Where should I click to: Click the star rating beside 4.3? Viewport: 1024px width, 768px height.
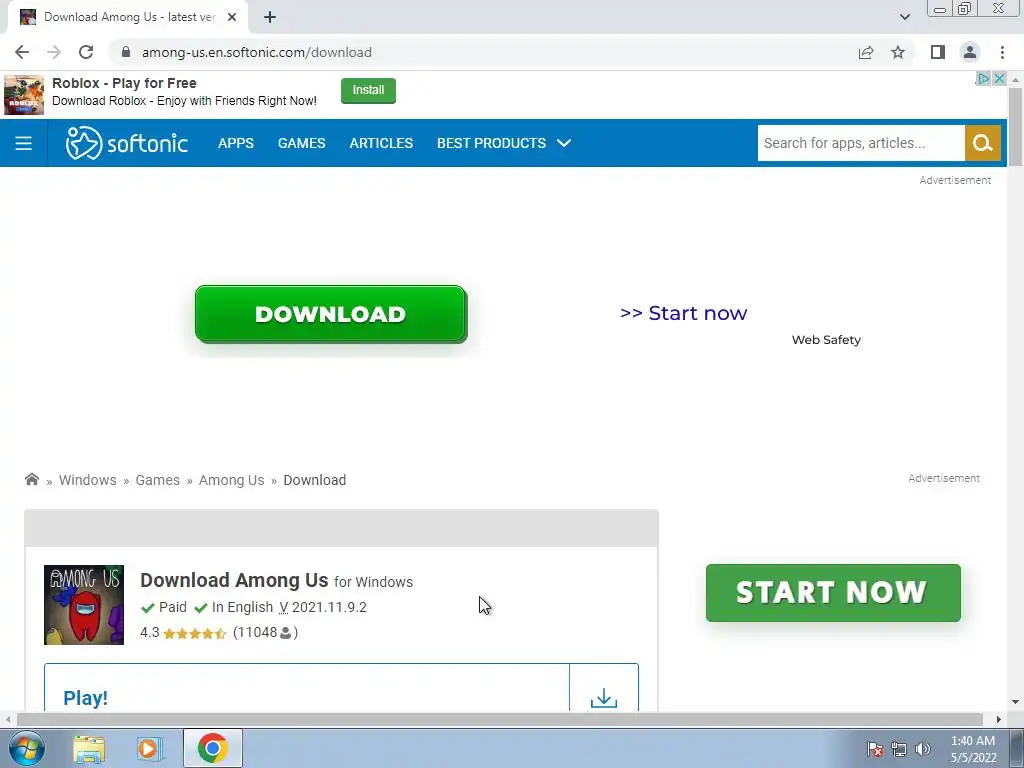click(195, 633)
